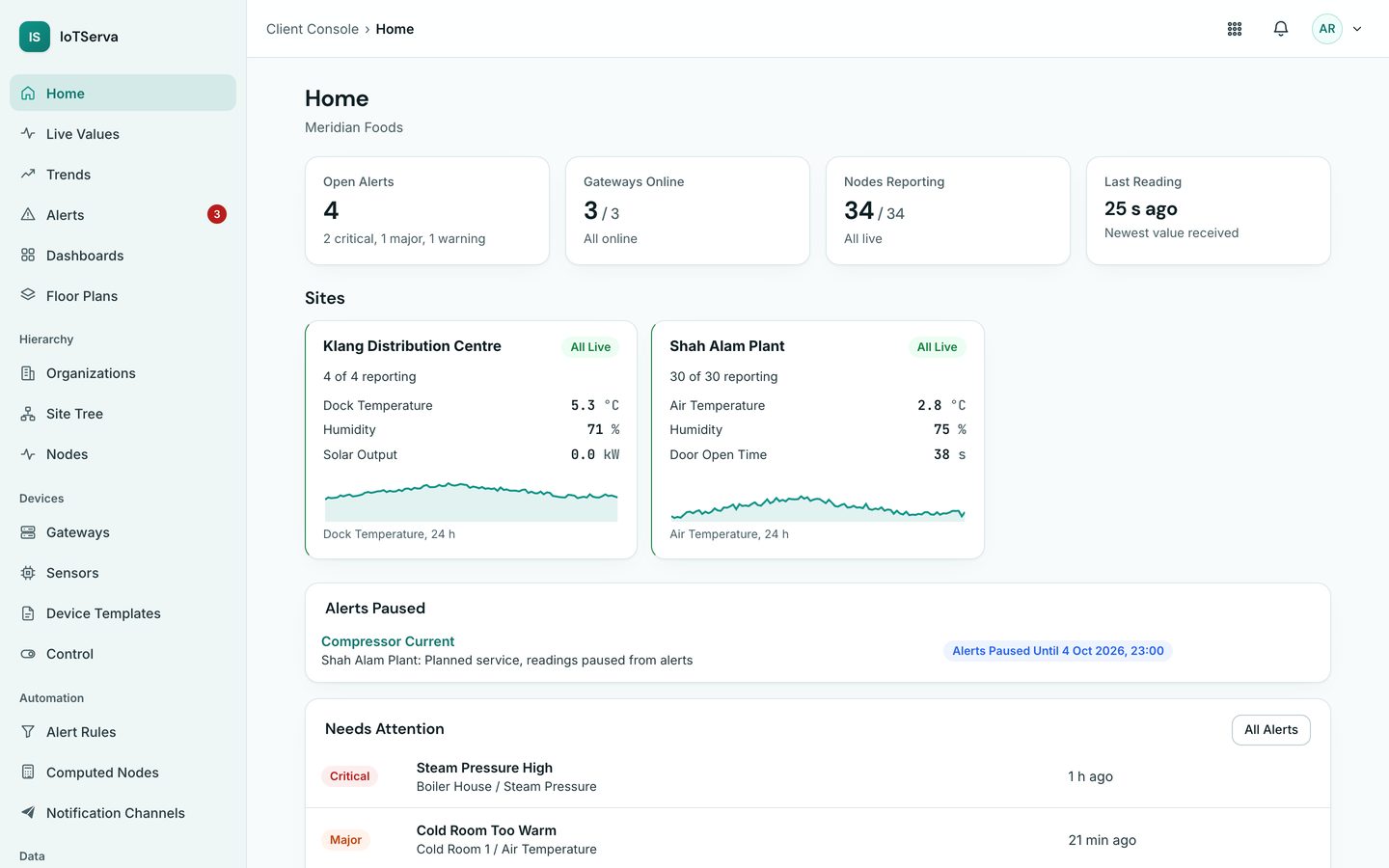Click the Air Temperature 2.8 °C reading
Screen dimensions: 1389x868
point(941,405)
